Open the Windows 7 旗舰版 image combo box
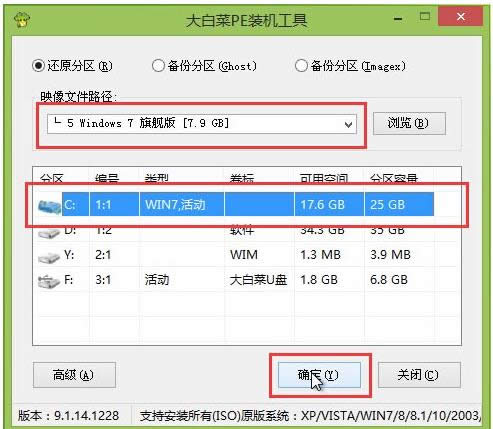 [x=202, y=124]
